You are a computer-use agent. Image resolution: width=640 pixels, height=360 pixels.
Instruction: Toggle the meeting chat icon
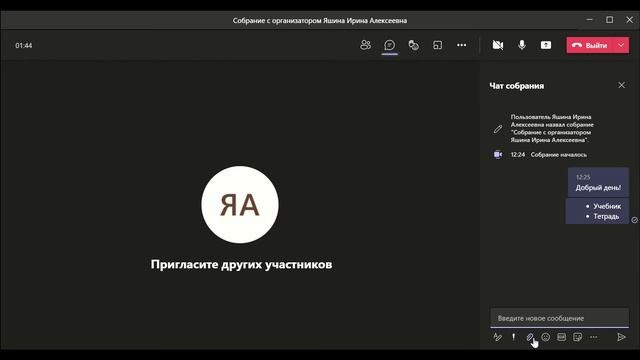coord(390,45)
